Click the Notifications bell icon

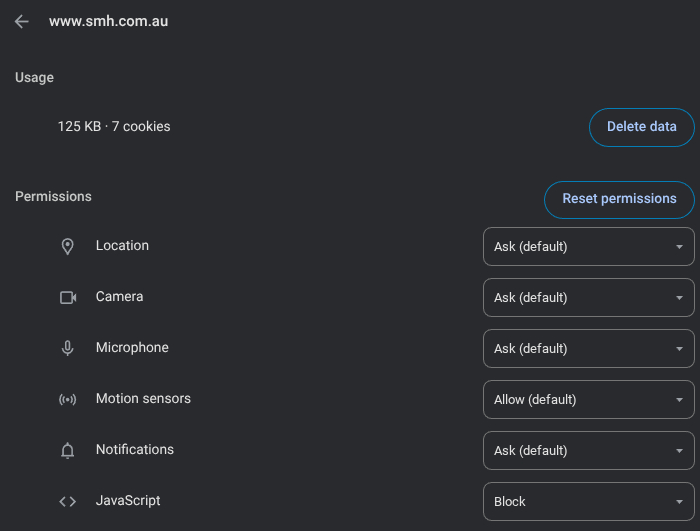[68, 450]
